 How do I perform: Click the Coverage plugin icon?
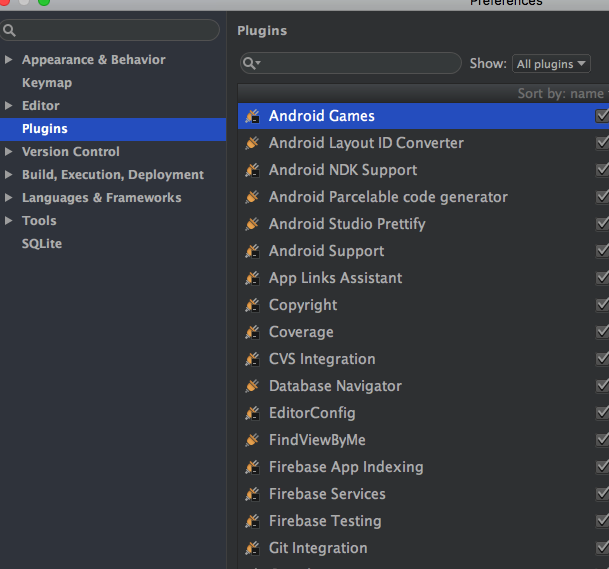[x=252, y=332]
